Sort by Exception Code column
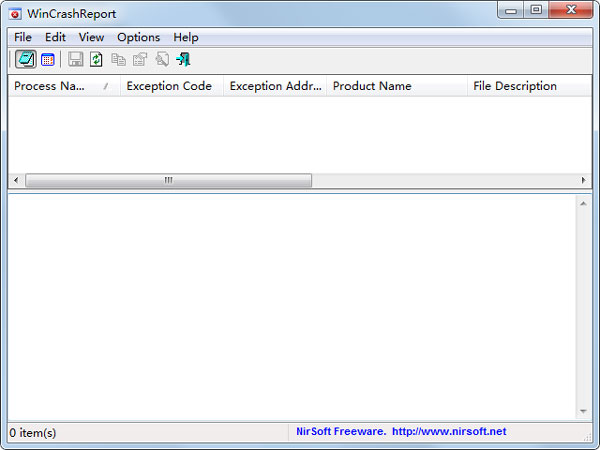 [x=169, y=86]
